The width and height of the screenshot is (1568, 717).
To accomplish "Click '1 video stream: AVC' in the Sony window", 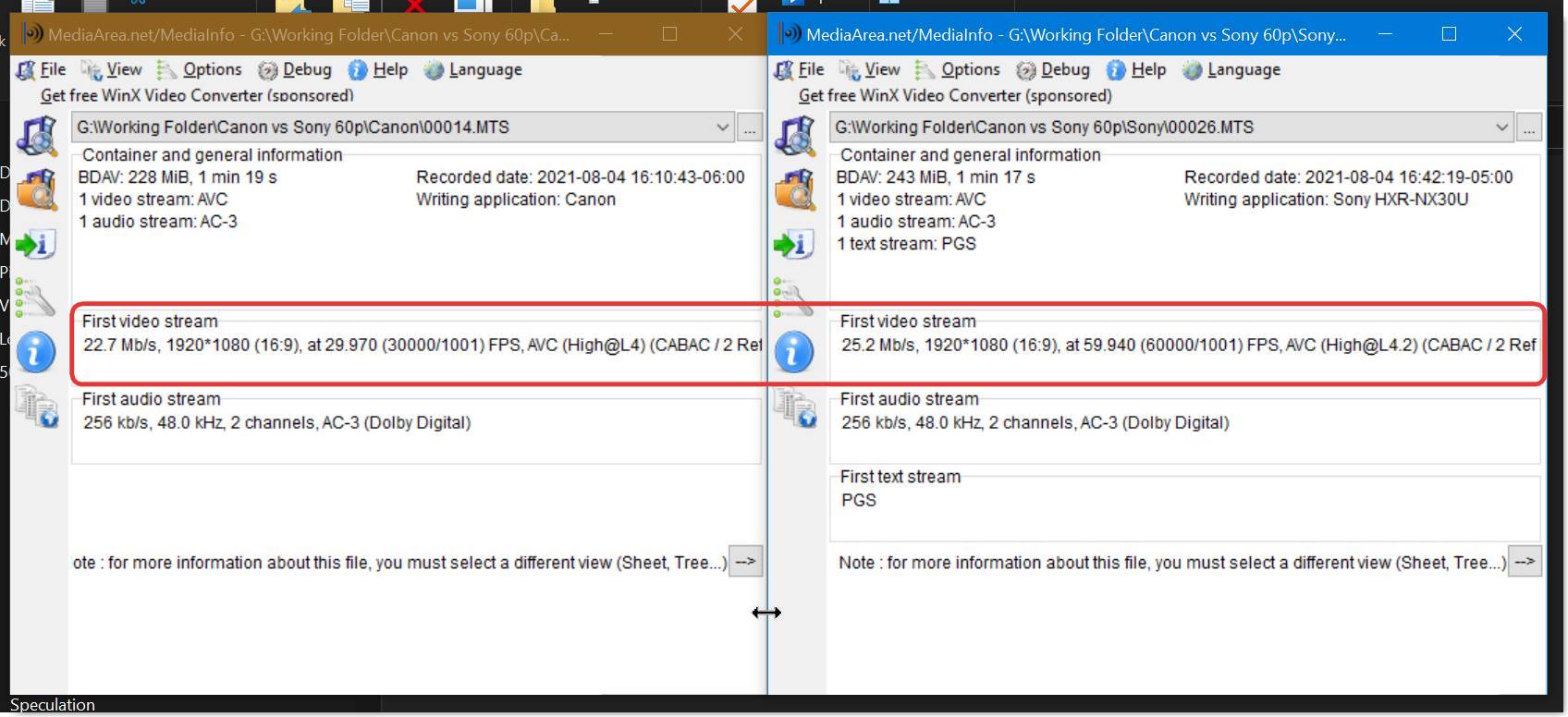I will [911, 200].
